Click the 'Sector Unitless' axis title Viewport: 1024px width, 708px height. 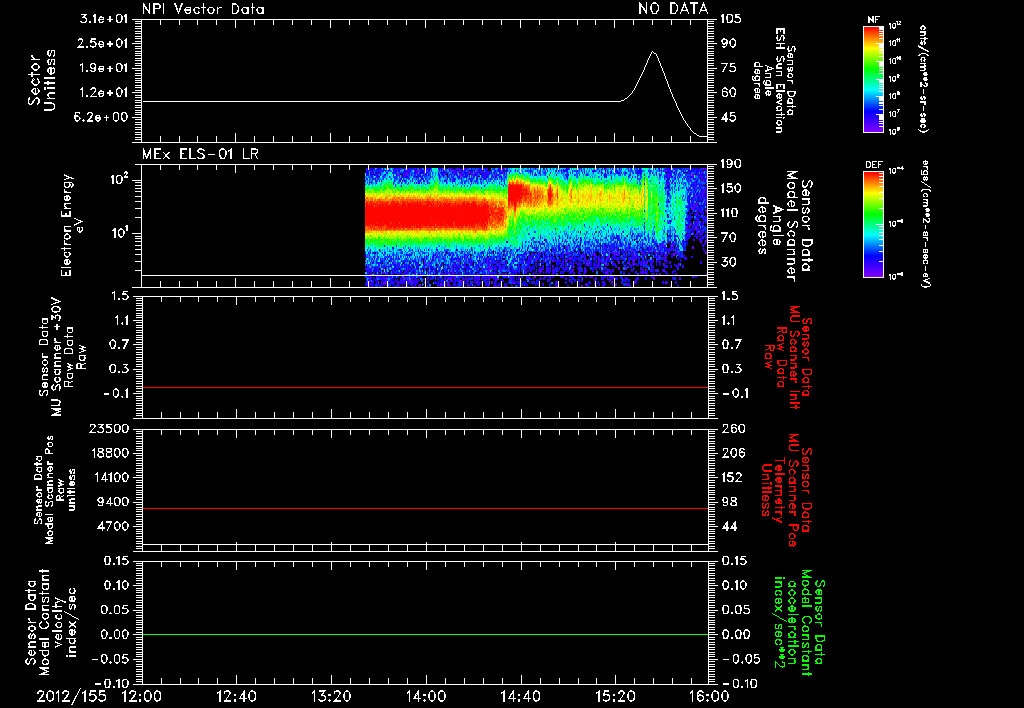[x=42, y=80]
